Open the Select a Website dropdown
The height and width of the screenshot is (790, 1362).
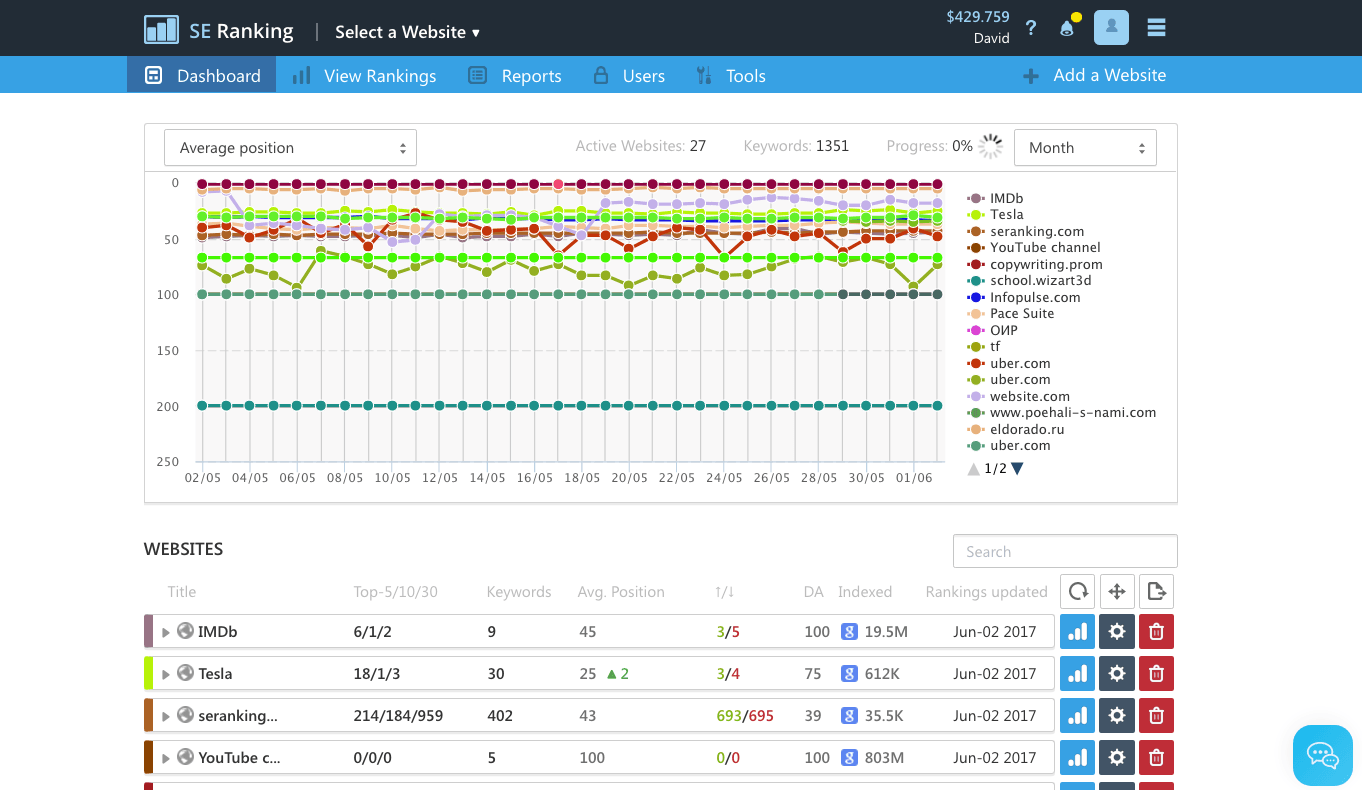408,32
